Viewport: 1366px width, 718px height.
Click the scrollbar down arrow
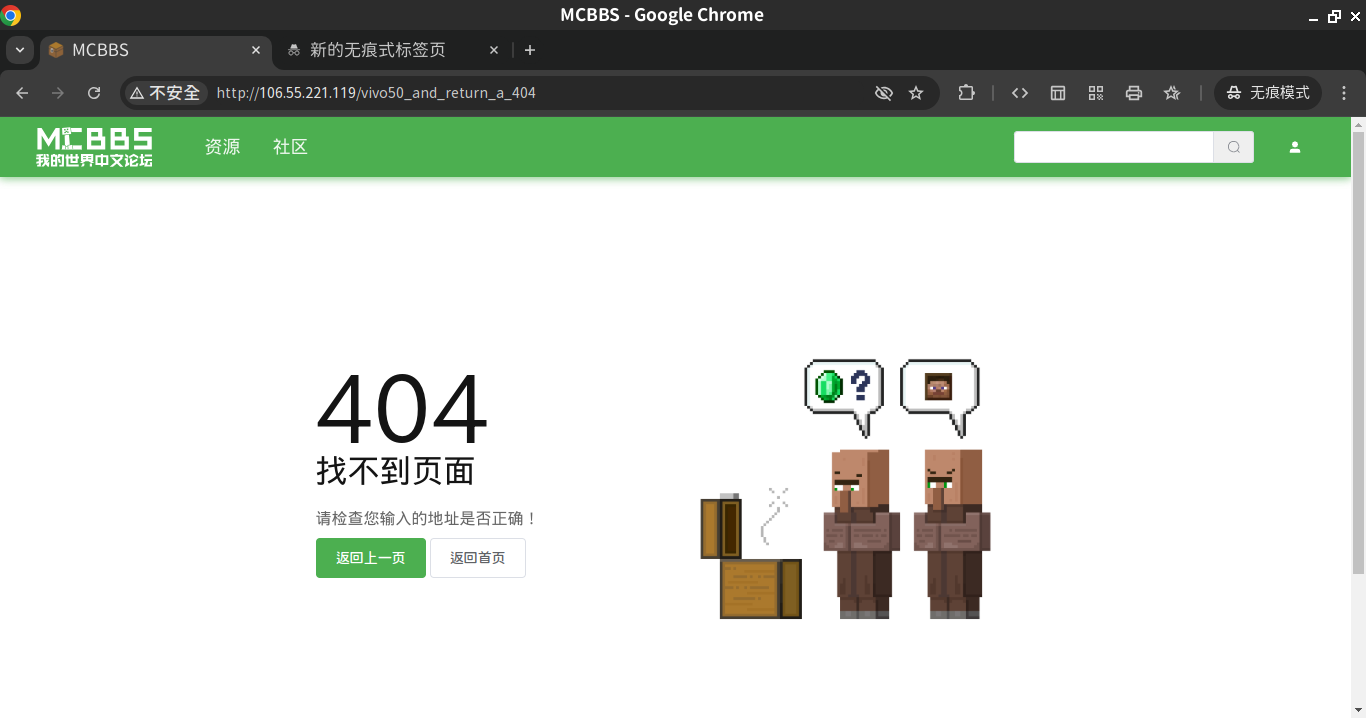tap(1358, 710)
